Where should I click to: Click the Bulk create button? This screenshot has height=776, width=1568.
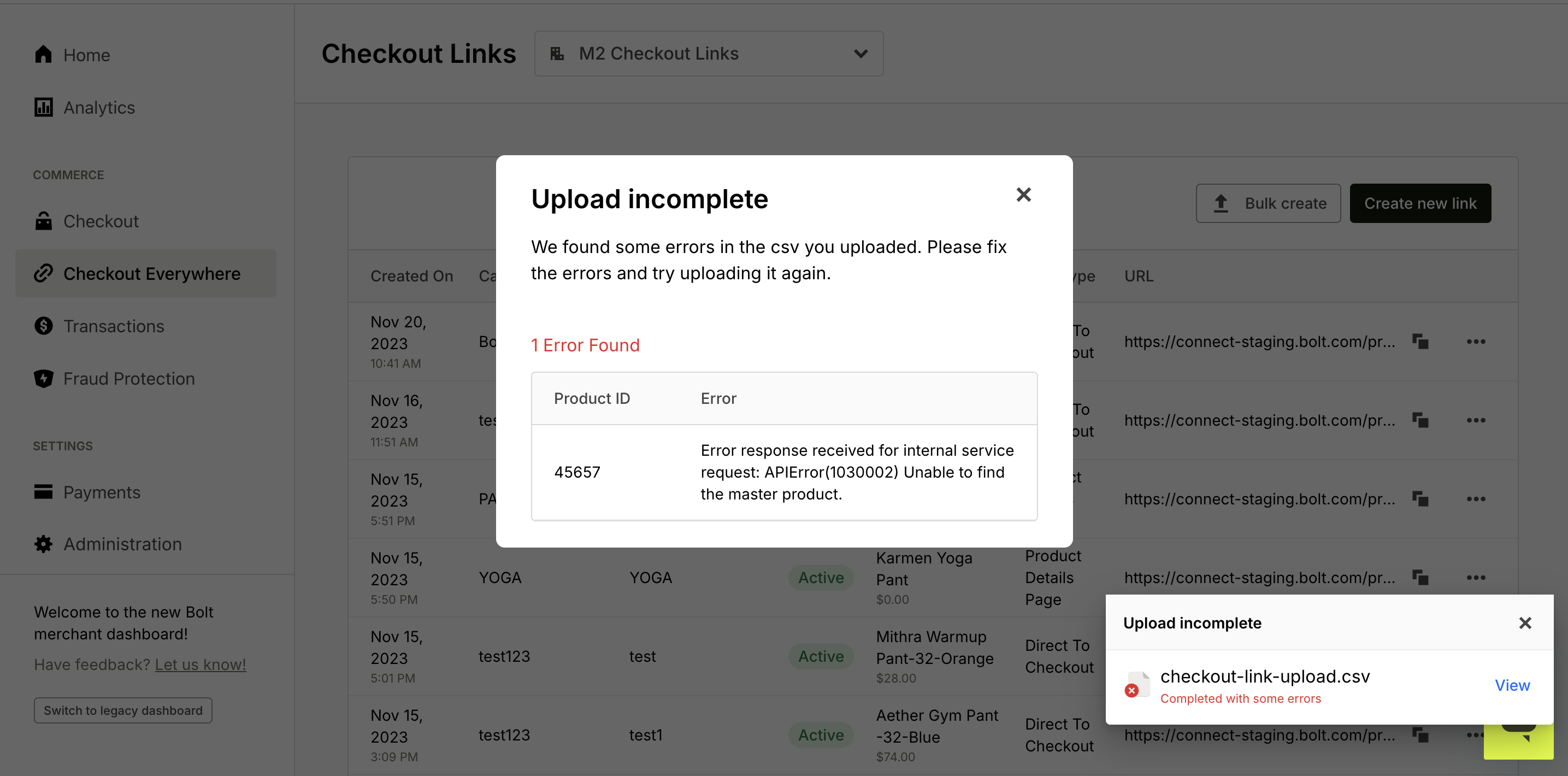point(1268,203)
